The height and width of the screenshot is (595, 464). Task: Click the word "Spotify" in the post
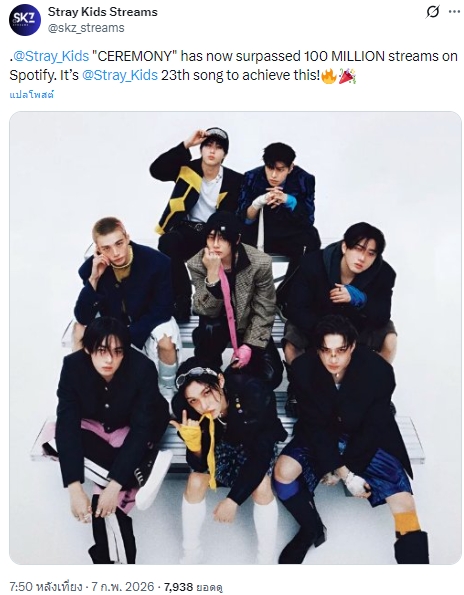click(x=32, y=76)
